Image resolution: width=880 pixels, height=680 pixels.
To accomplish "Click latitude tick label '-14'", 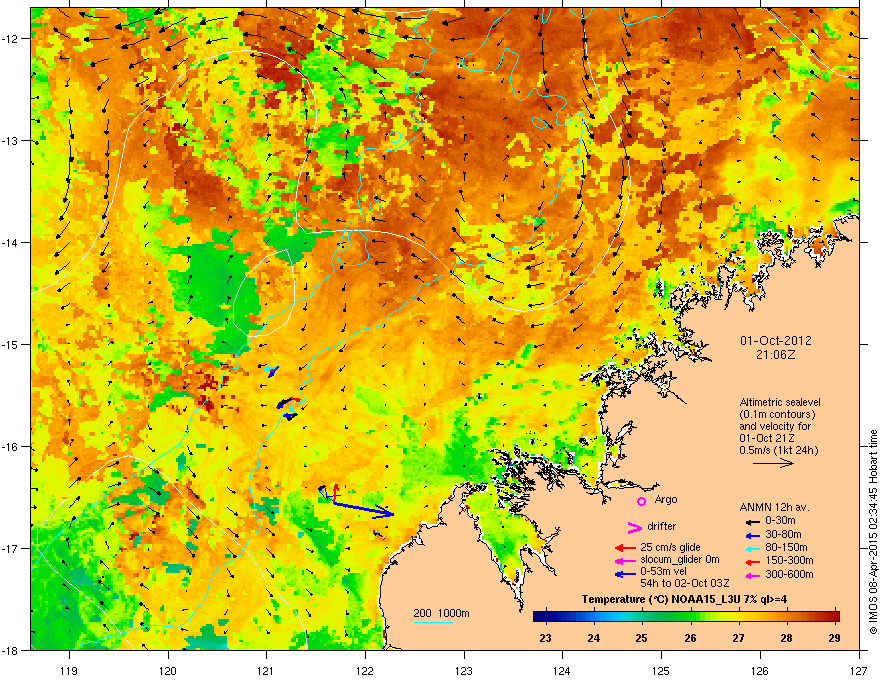I will (10, 242).
